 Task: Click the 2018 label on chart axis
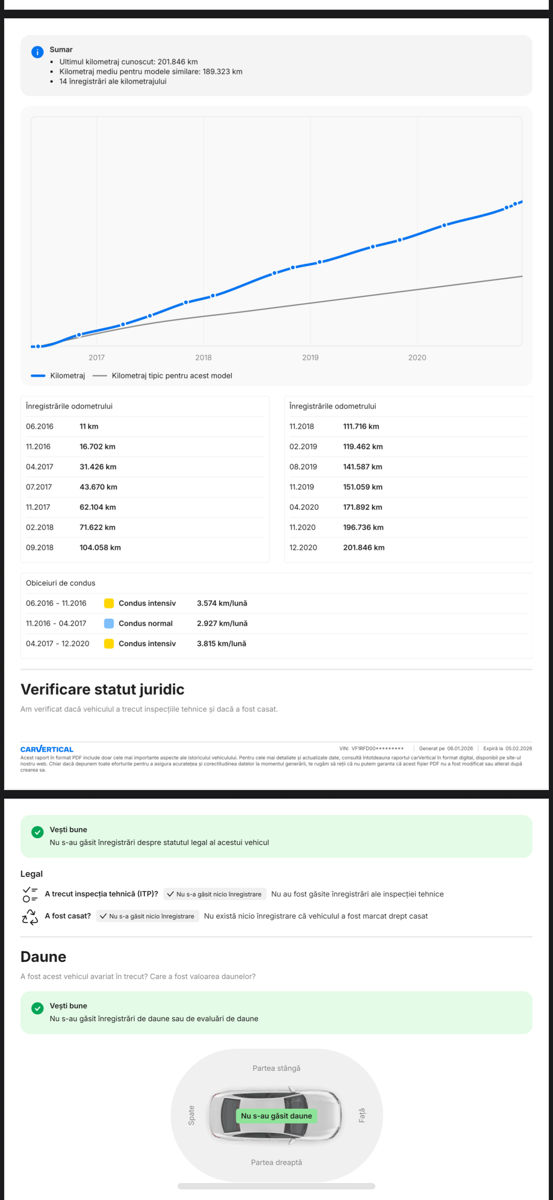click(203, 357)
